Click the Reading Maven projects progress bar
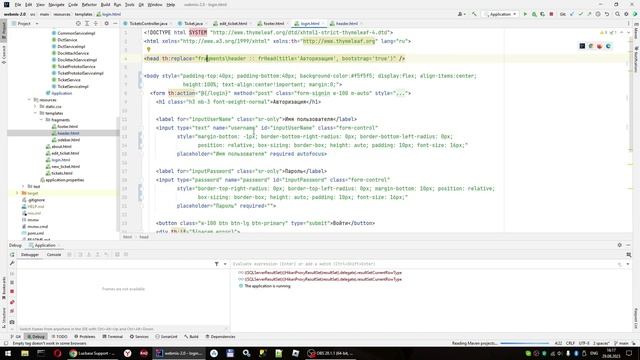The height and width of the screenshot is (360, 640). (x=524, y=343)
